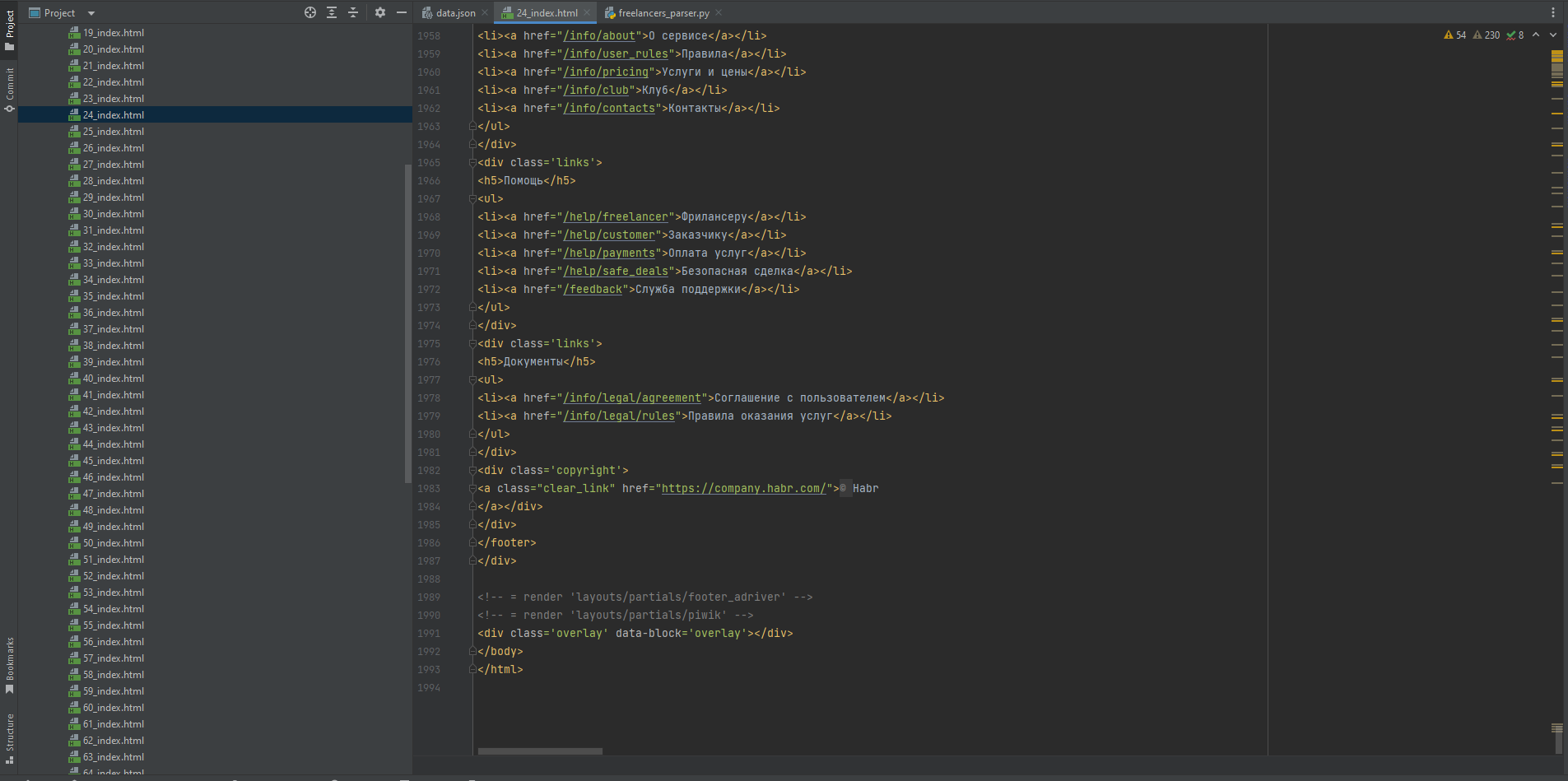Hide the Project panel with the minus icon

(x=402, y=12)
